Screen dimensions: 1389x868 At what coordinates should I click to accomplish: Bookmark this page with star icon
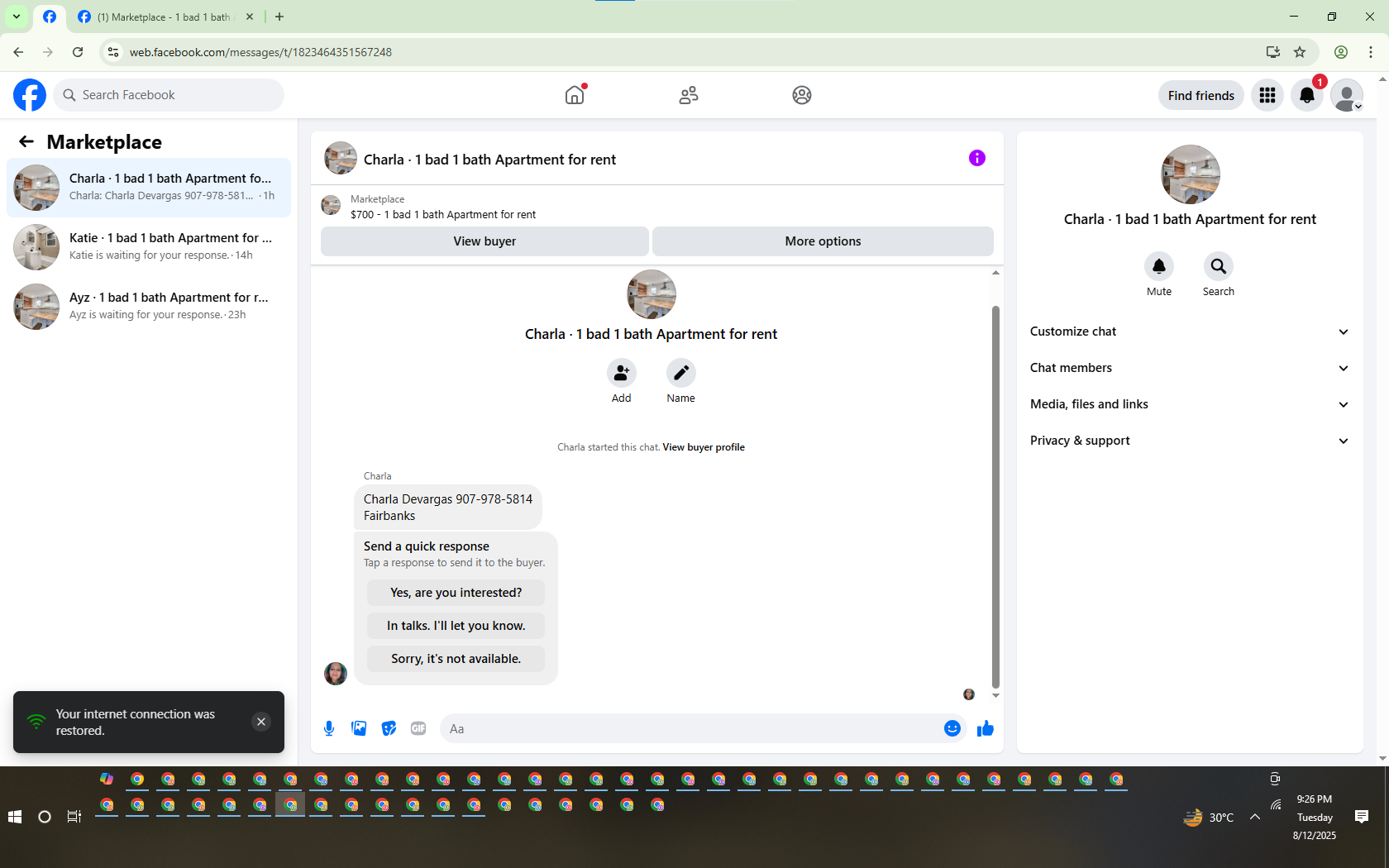[1300, 52]
